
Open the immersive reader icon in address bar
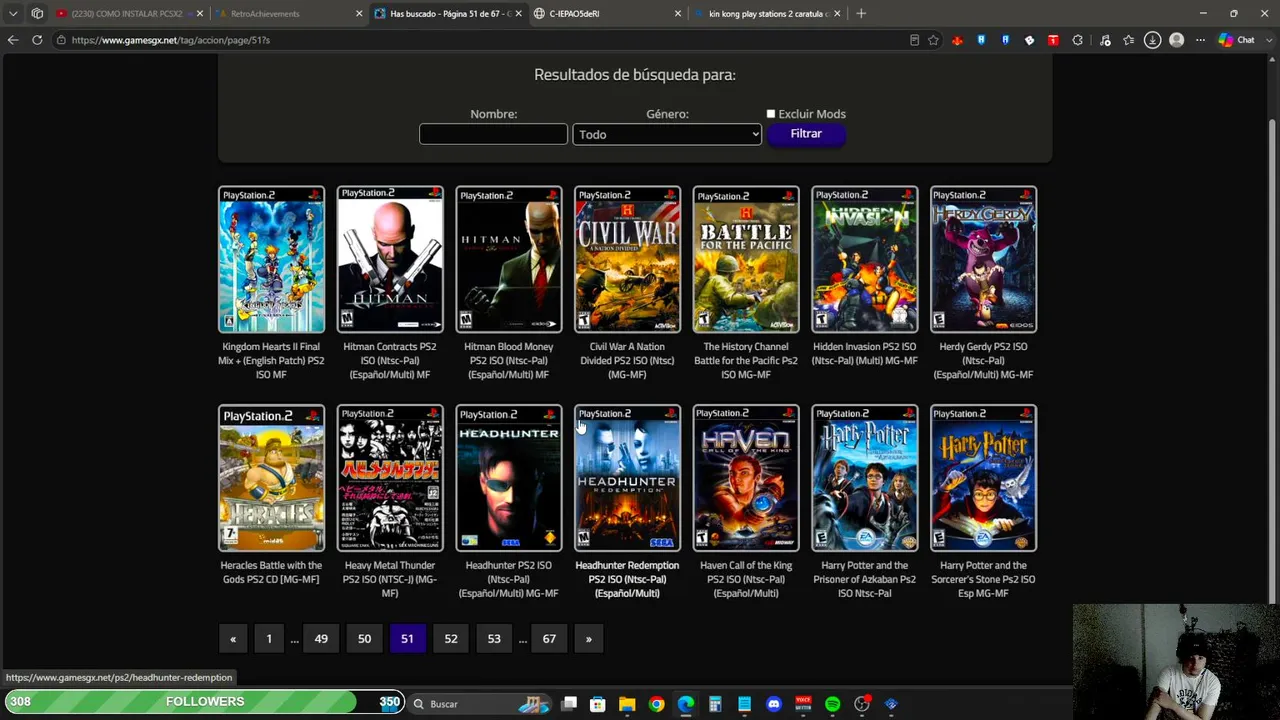point(914,40)
